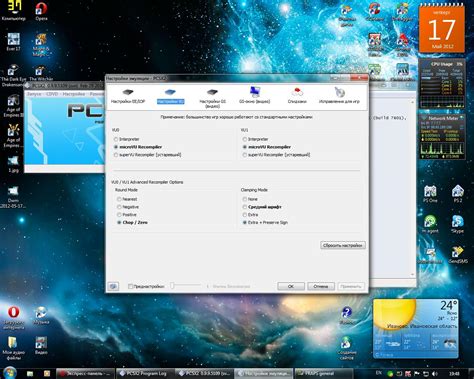Set Round Mode to Positive
Viewport: 474px width, 379px height.
point(127,215)
